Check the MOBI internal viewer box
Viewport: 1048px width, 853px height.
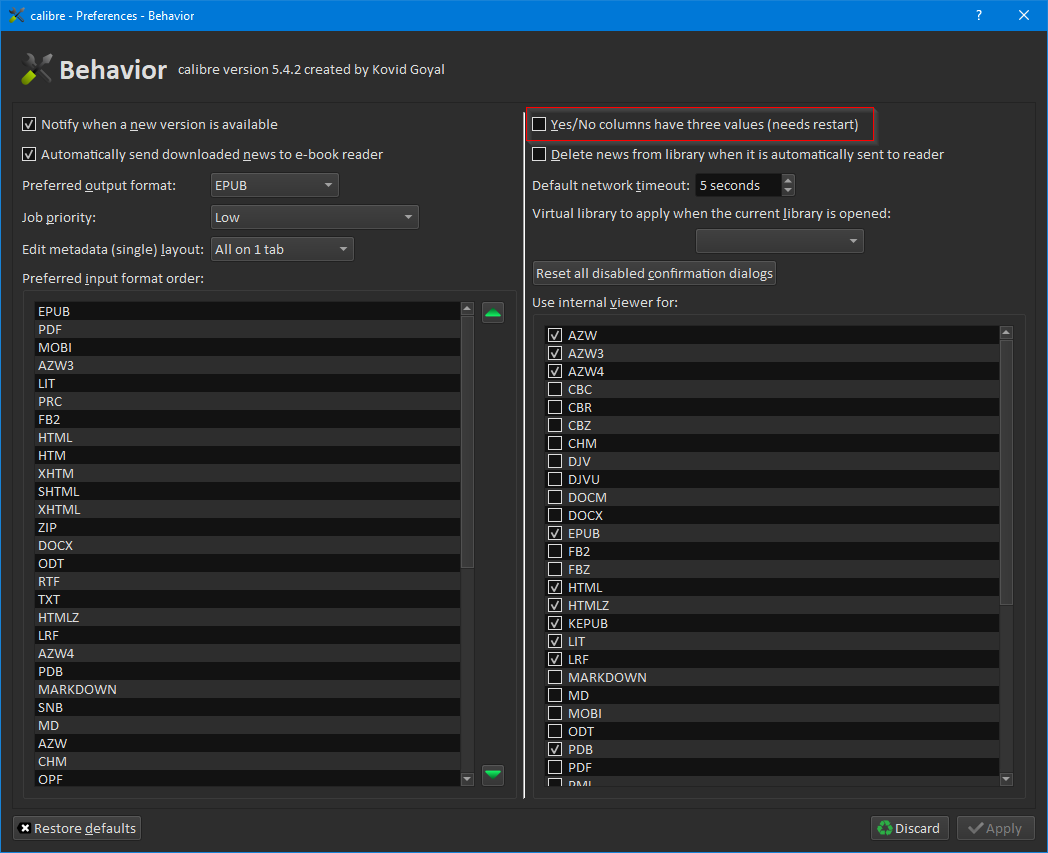point(555,713)
